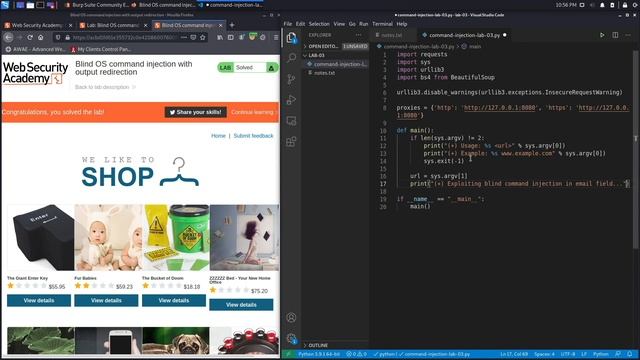Click the system notification bell in top panel
The image size is (640, 360).
tap(602, 5)
